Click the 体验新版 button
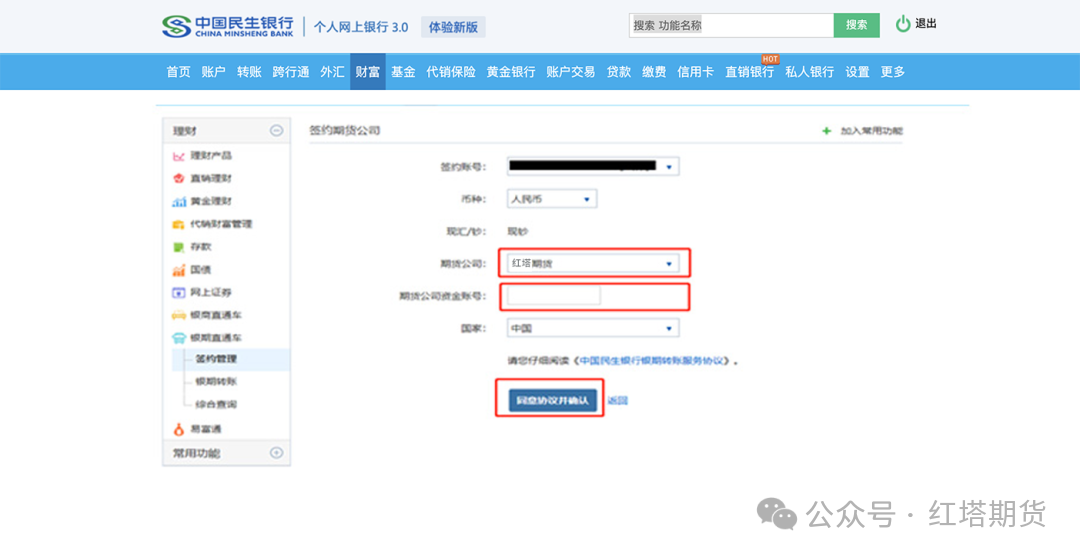Image resolution: width=1080 pixels, height=557 pixels. (453, 28)
